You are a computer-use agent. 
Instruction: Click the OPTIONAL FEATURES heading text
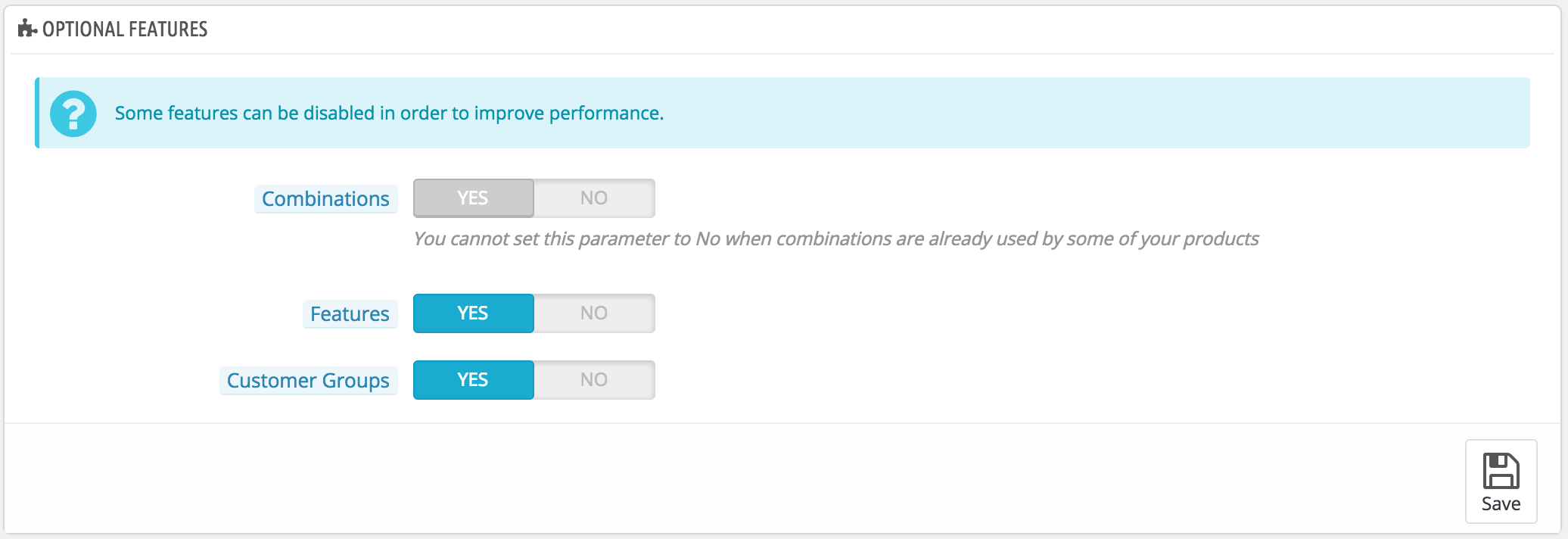[125, 30]
